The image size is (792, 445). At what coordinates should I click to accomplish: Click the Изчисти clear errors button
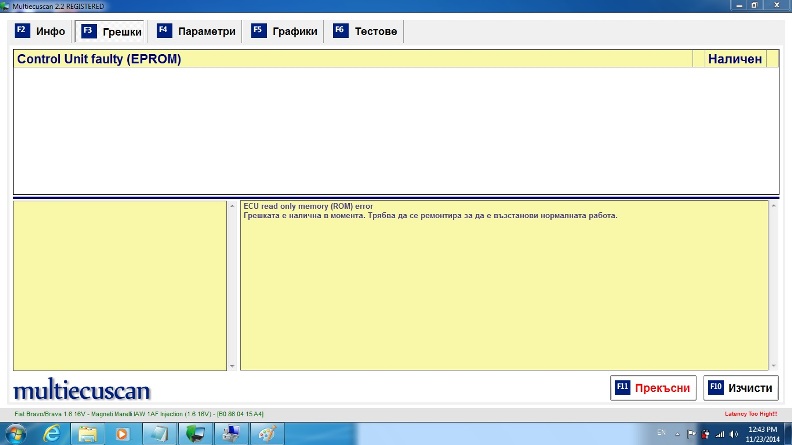click(741, 388)
